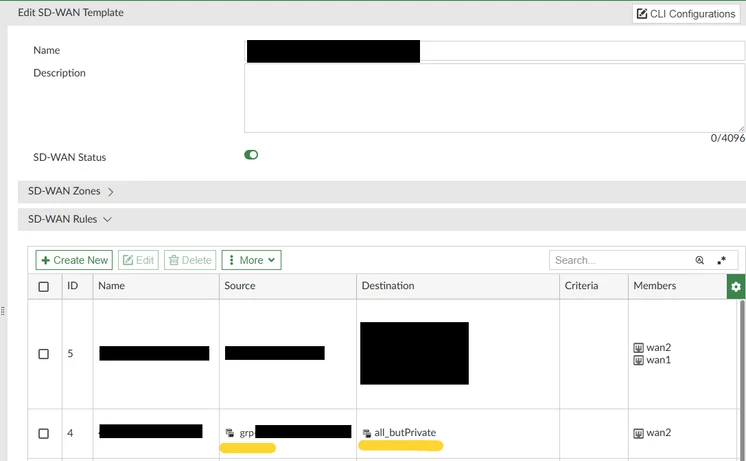Open CLI Configurations
746x461 pixels.
tap(686, 14)
